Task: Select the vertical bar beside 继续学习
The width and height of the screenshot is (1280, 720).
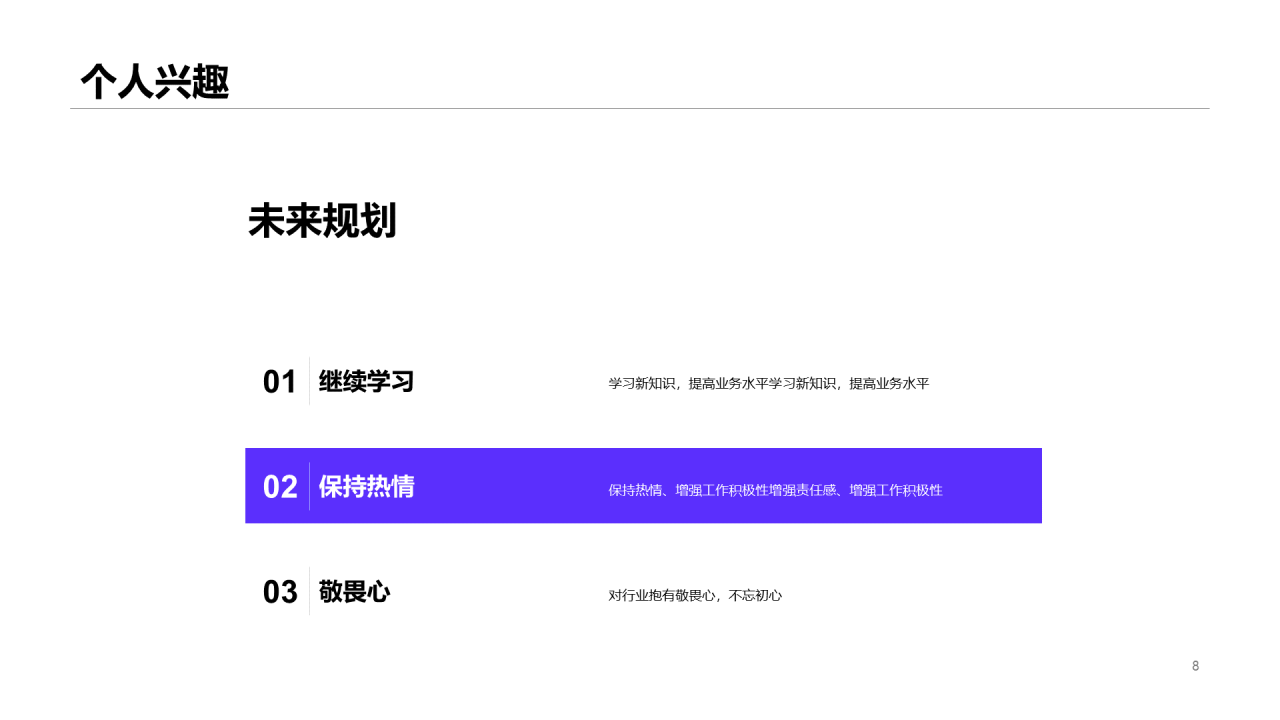Action: 307,381
